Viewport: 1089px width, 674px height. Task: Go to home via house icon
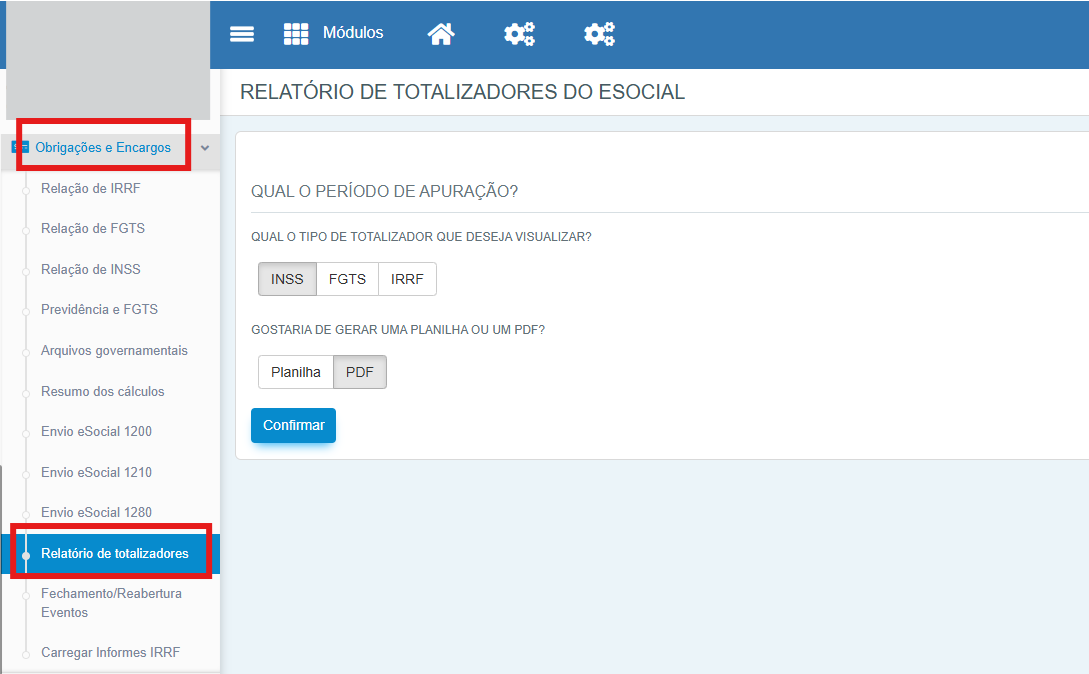coord(441,33)
